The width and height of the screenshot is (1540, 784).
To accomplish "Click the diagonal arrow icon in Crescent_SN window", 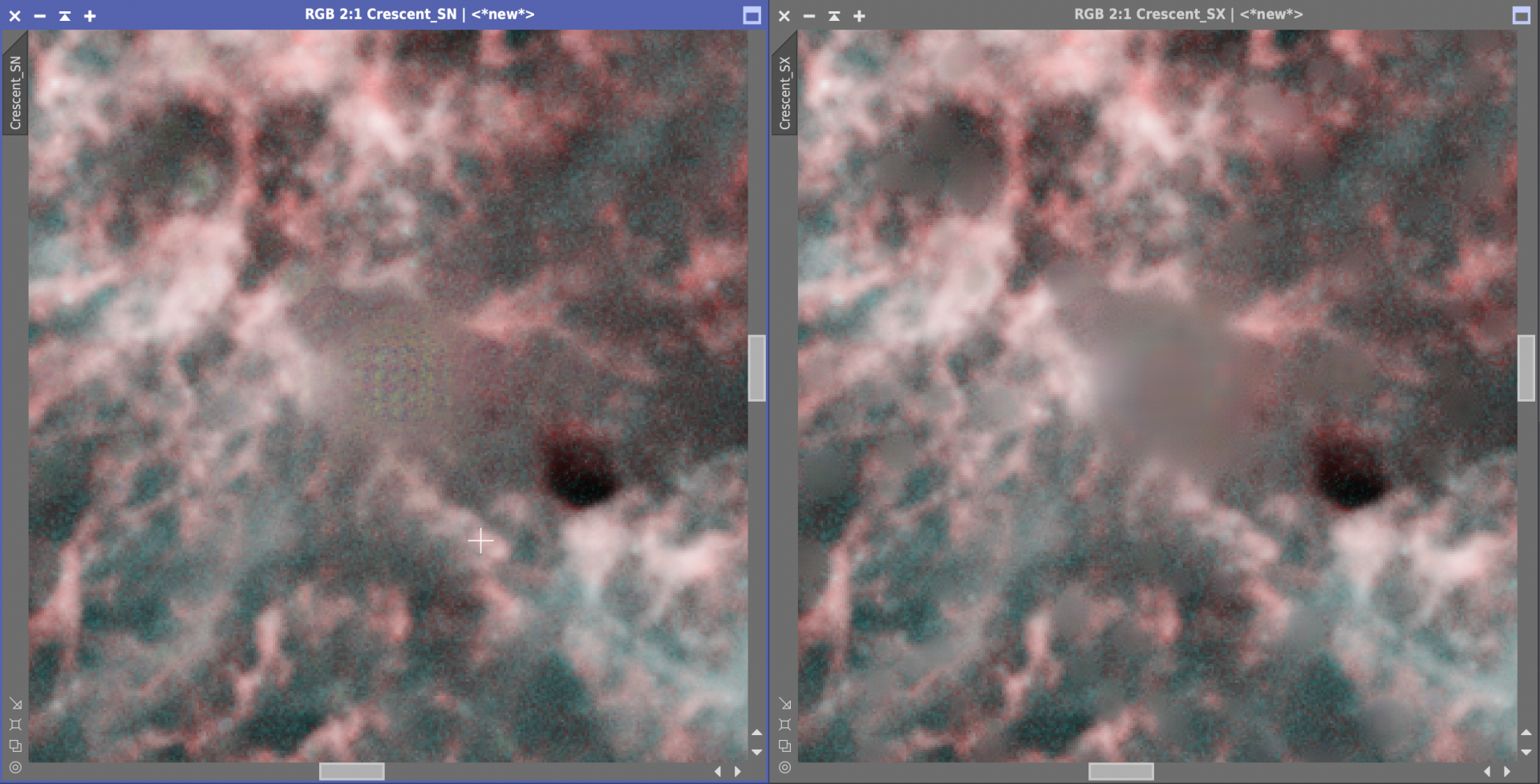I will click(x=15, y=704).
